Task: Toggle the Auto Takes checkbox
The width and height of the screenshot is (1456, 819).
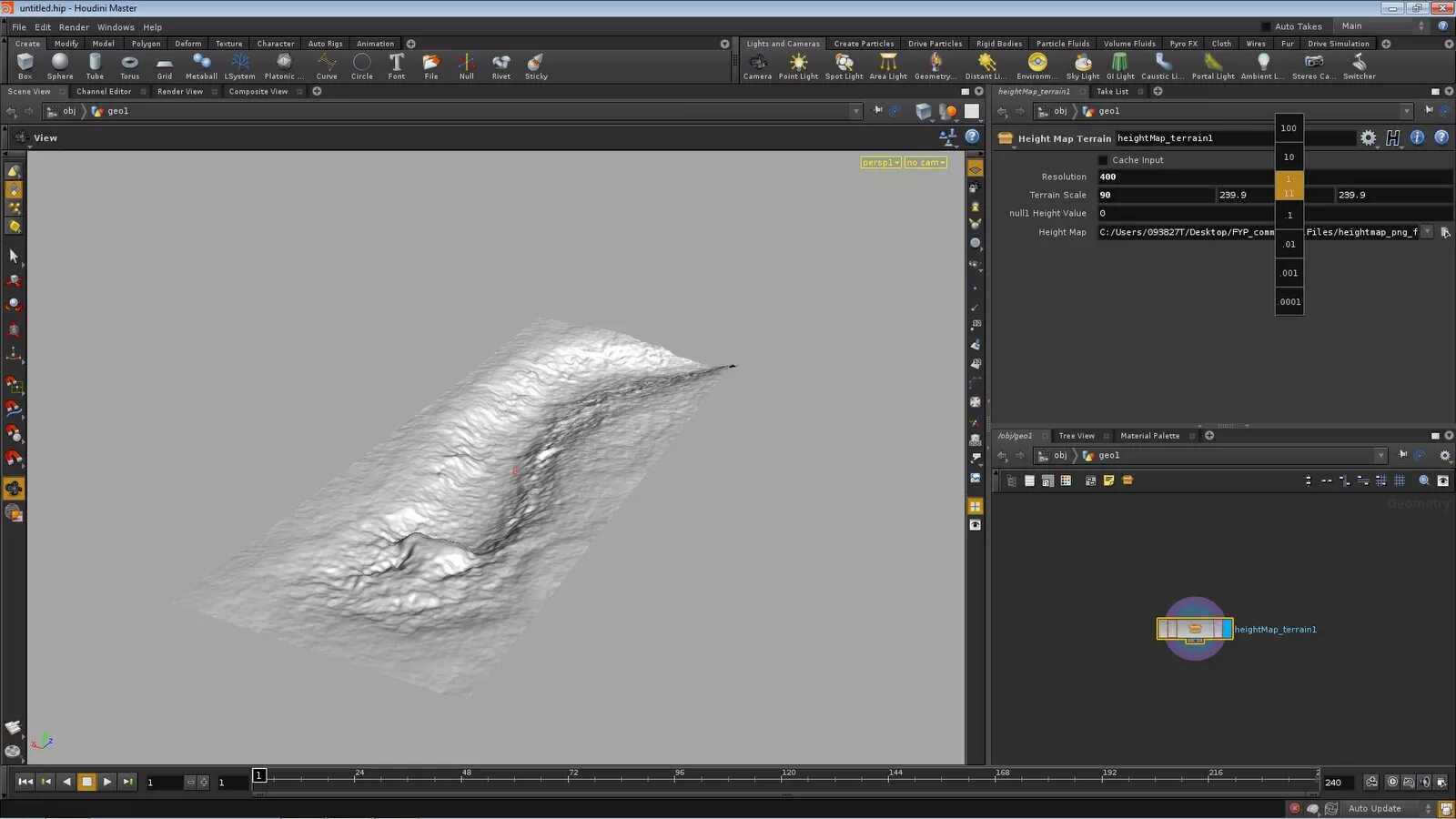Action: click(x=1266, y=26)
